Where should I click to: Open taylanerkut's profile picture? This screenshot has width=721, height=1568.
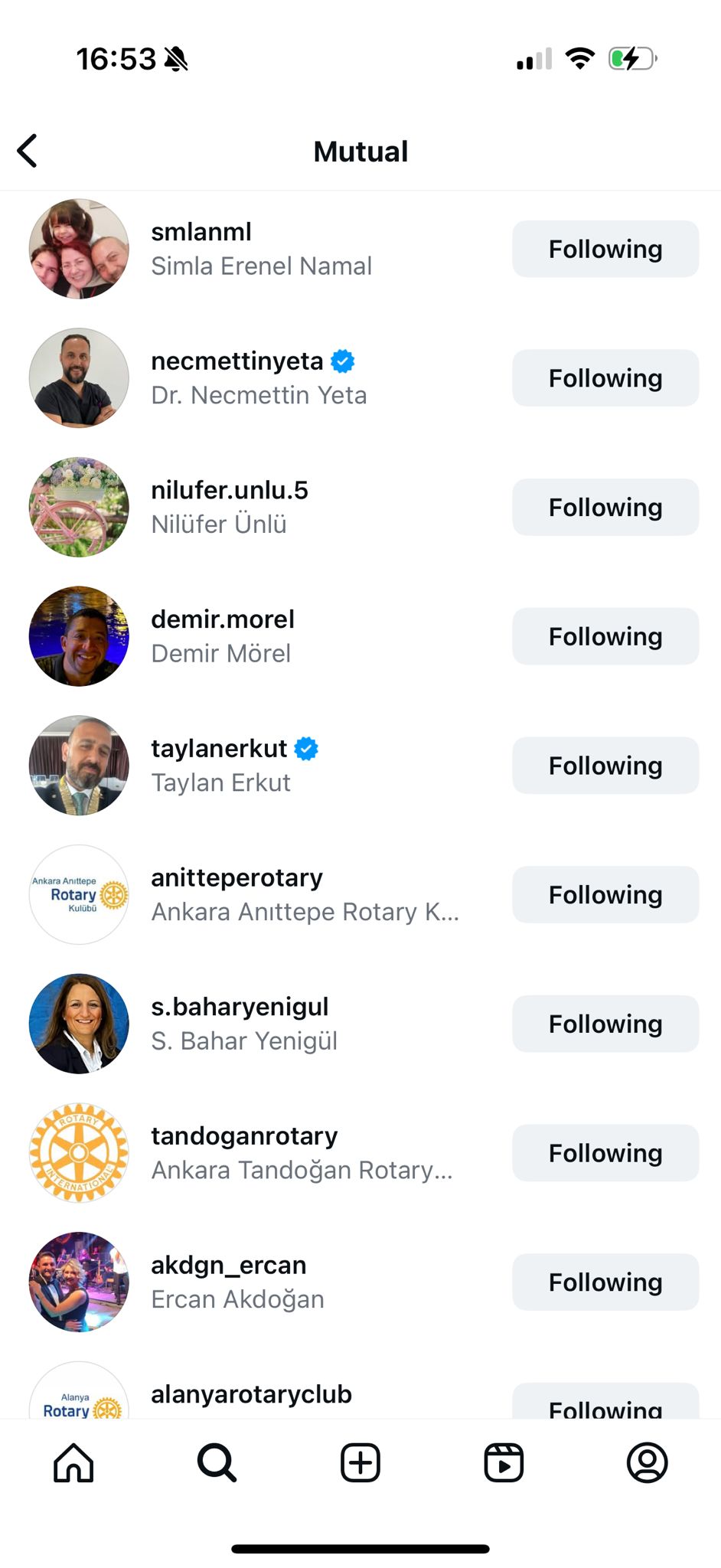[x=79, y=766]
